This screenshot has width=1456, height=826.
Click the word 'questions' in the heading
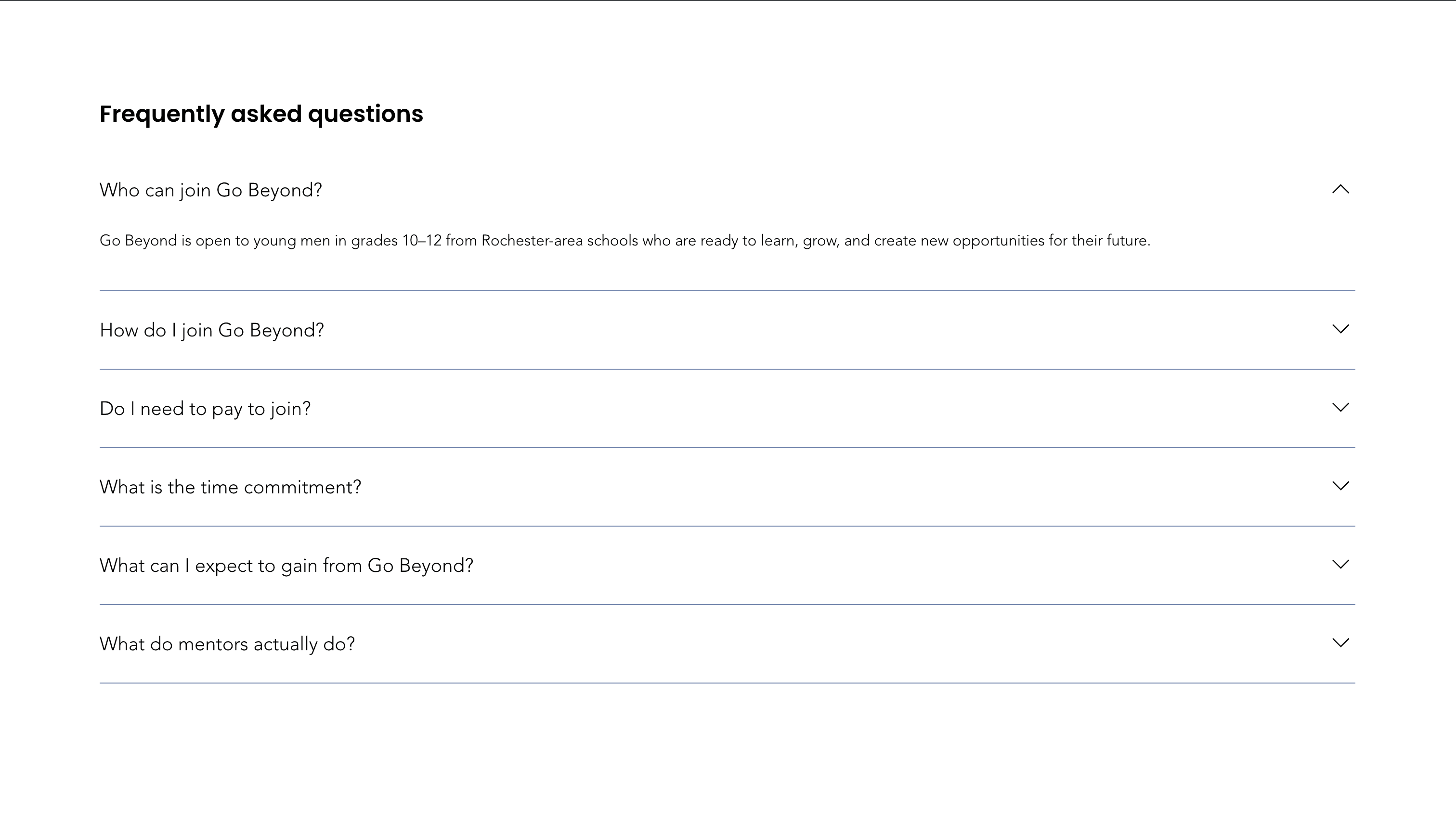pos(365,114)
